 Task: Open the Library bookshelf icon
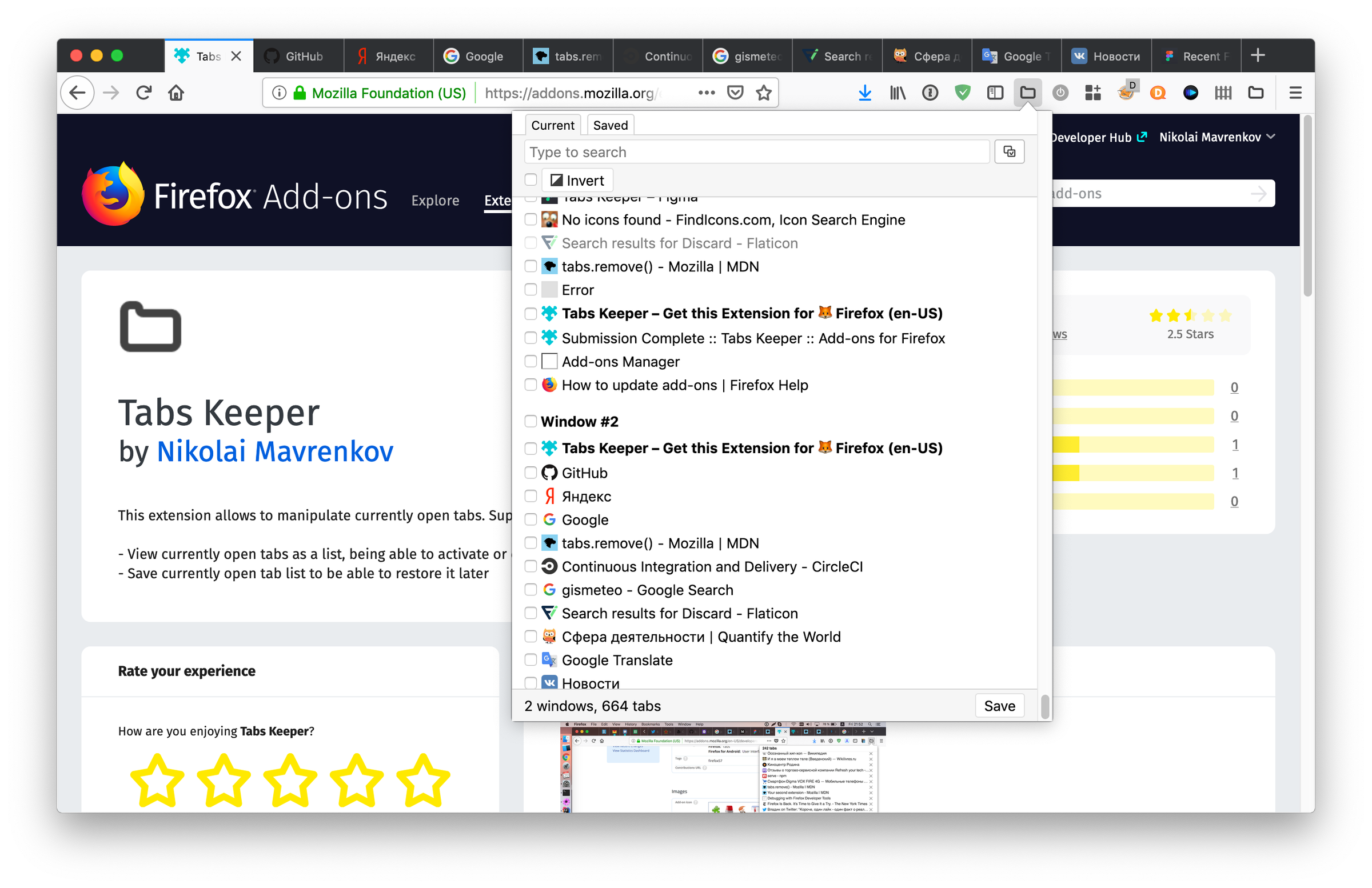(x=897, y=92)
